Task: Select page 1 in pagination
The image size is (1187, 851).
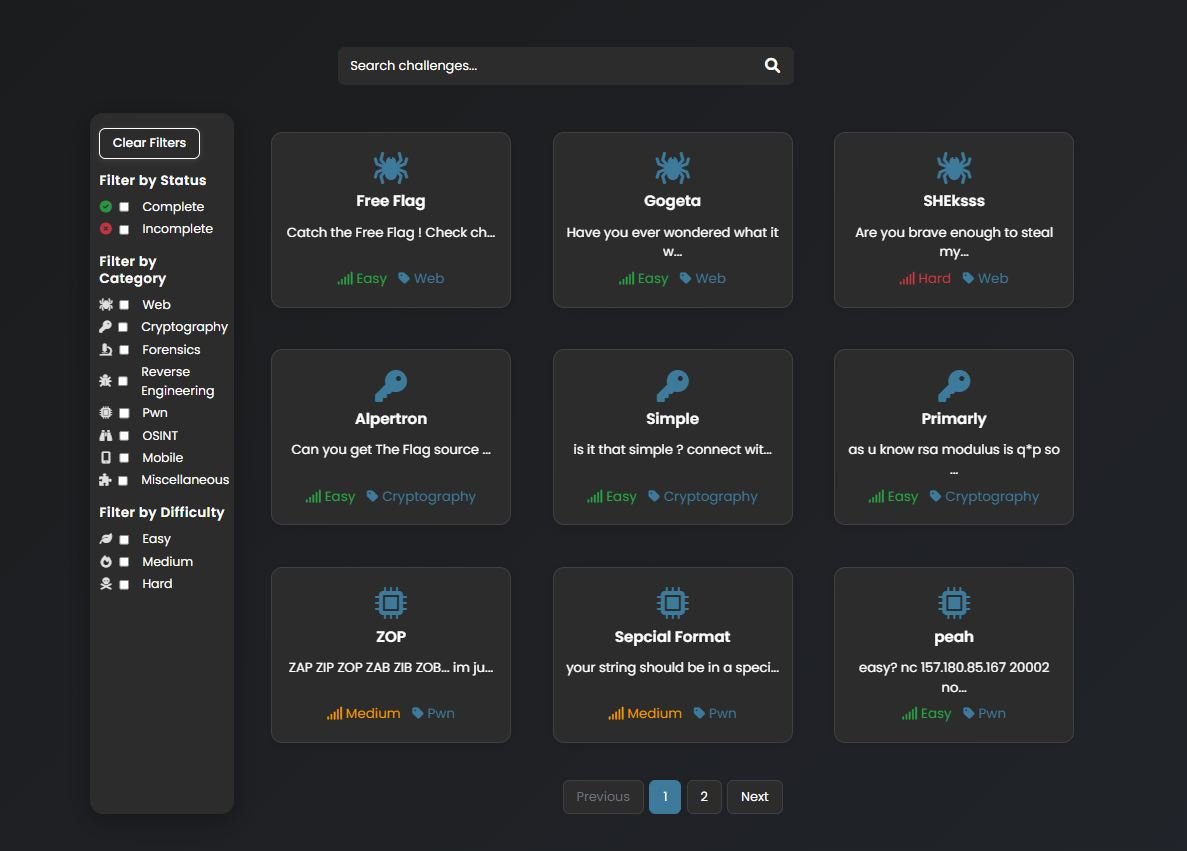Action: click(665, 796)
